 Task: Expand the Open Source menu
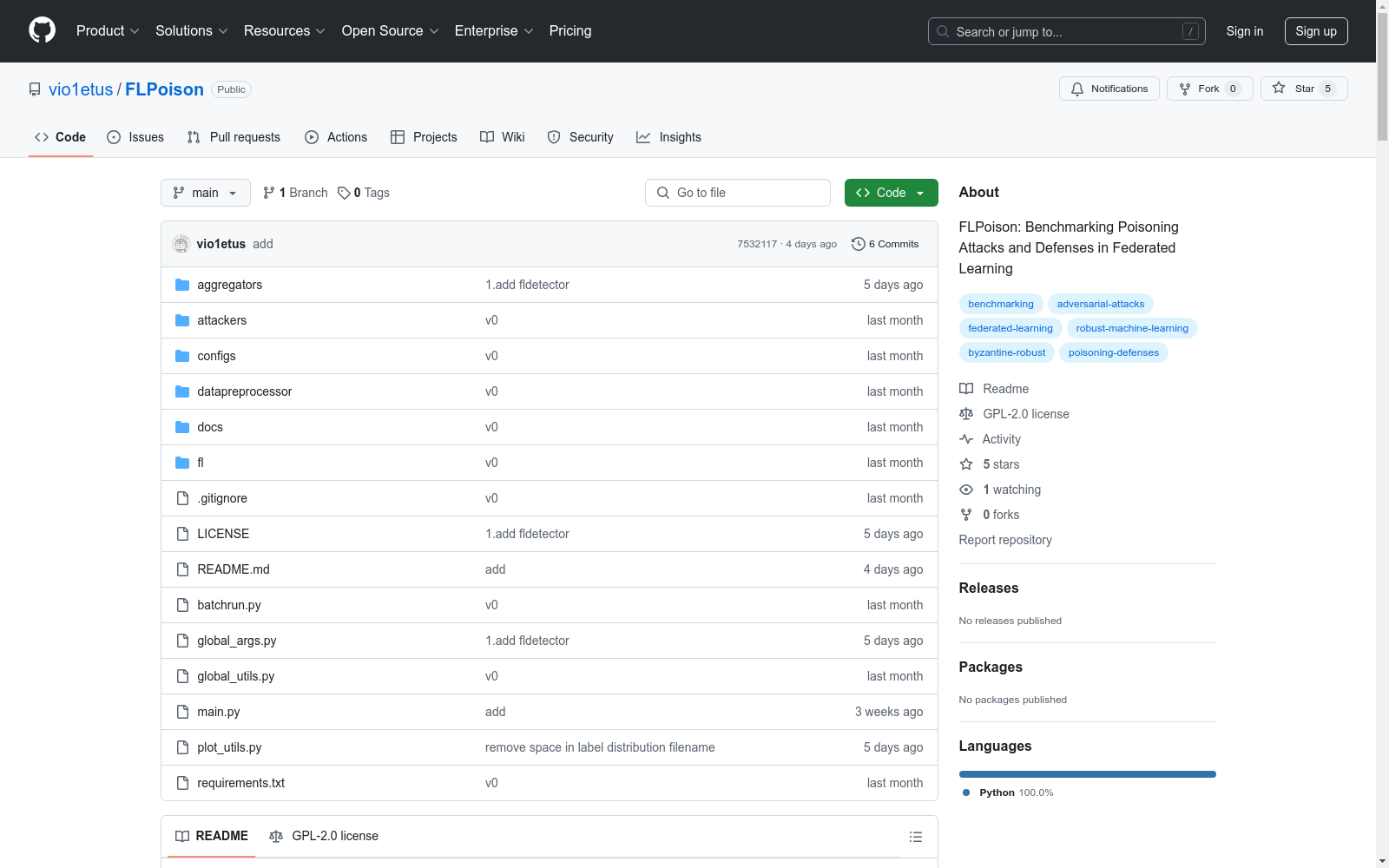click(x=391, y=31)
